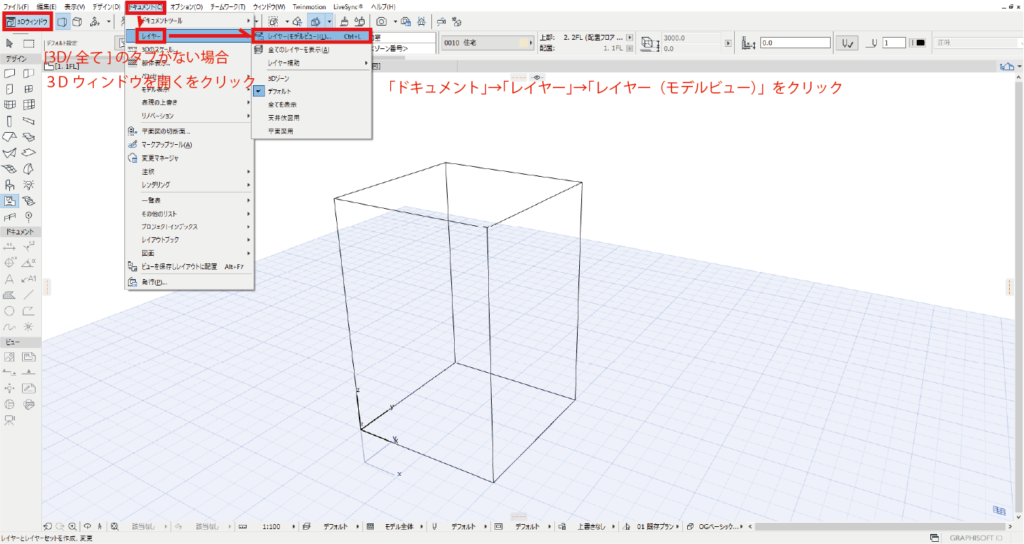Open the 01 既存プラン renovation filter dropdown

[x=658, y=526]
